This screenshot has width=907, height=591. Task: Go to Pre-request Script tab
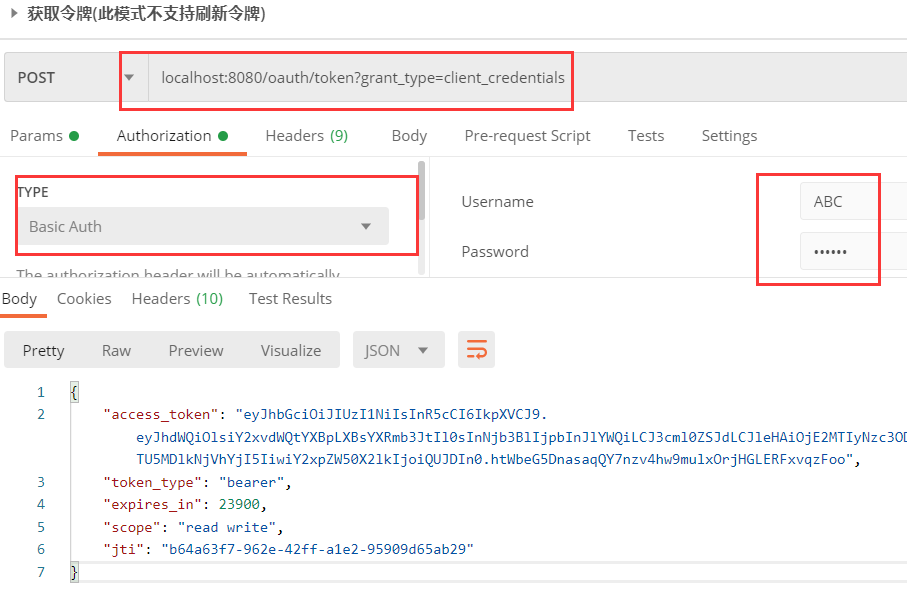tap(527, 136)
